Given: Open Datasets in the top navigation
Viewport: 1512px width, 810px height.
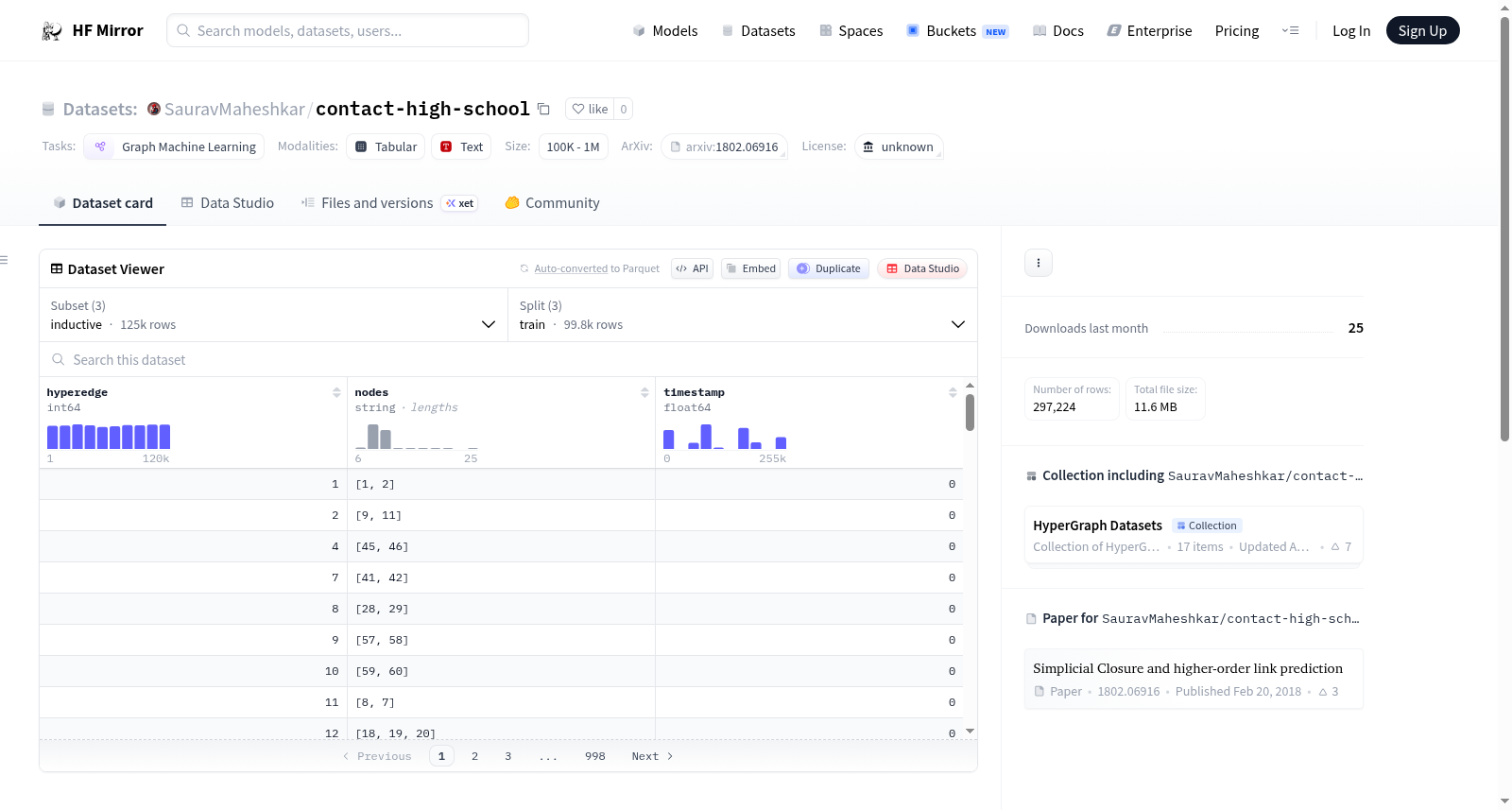Looking at the screenshot, I should coord(758,31).
